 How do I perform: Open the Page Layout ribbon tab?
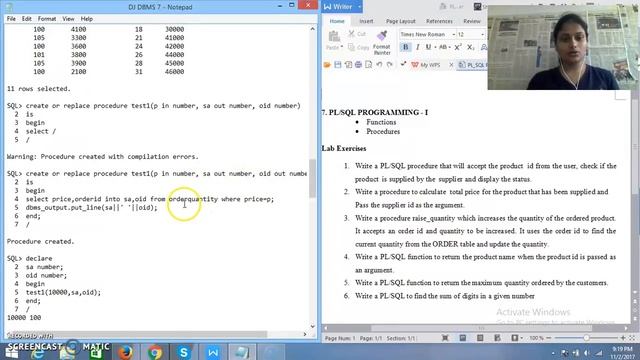click(x=400, y=21)
